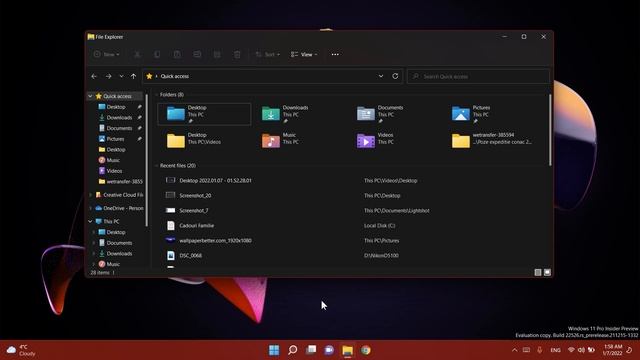Collapse the Recent files (20) group

tap(156, 166)
